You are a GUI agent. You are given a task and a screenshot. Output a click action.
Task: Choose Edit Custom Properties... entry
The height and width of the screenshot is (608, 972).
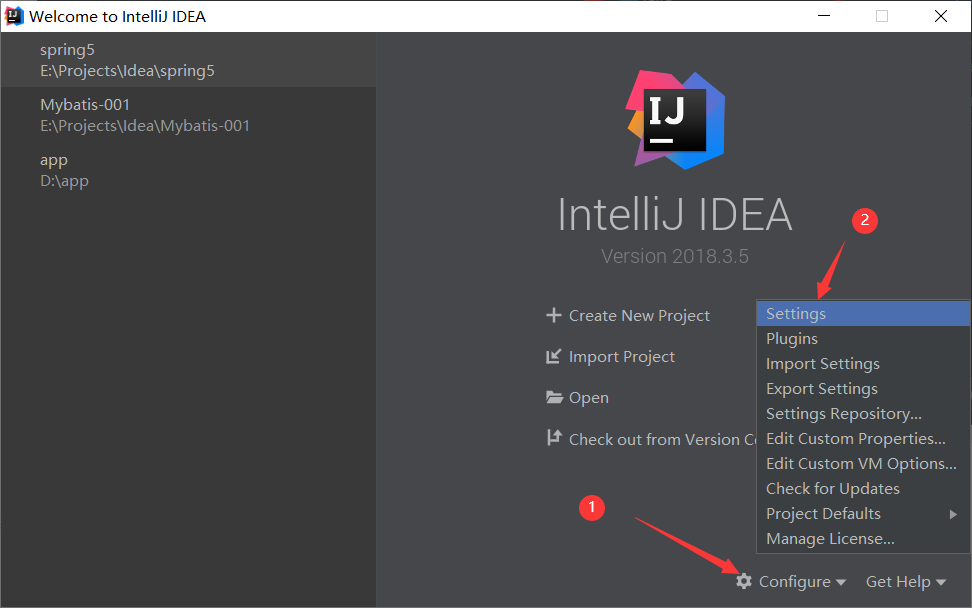point(863,439)
